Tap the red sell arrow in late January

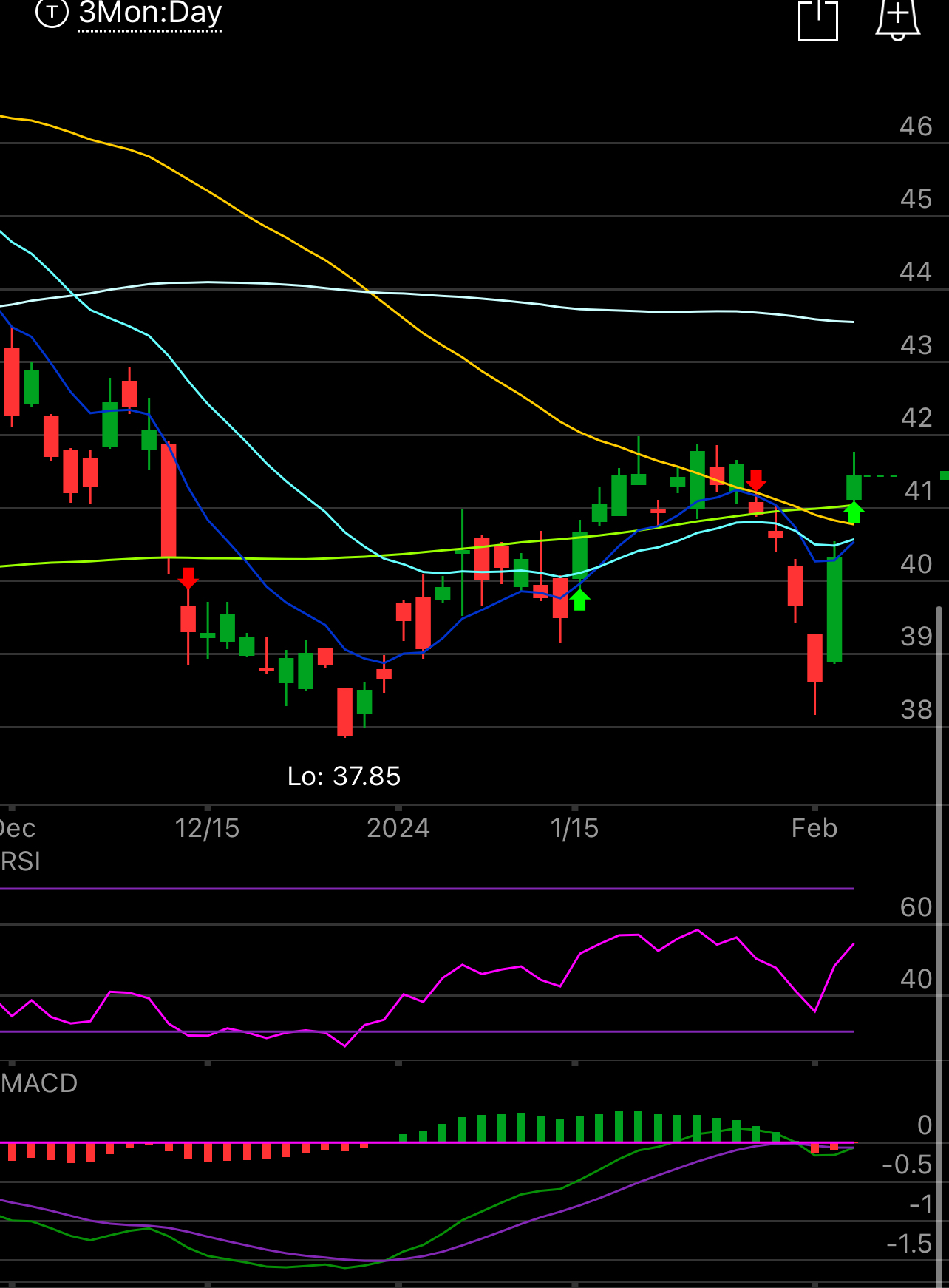755,481
